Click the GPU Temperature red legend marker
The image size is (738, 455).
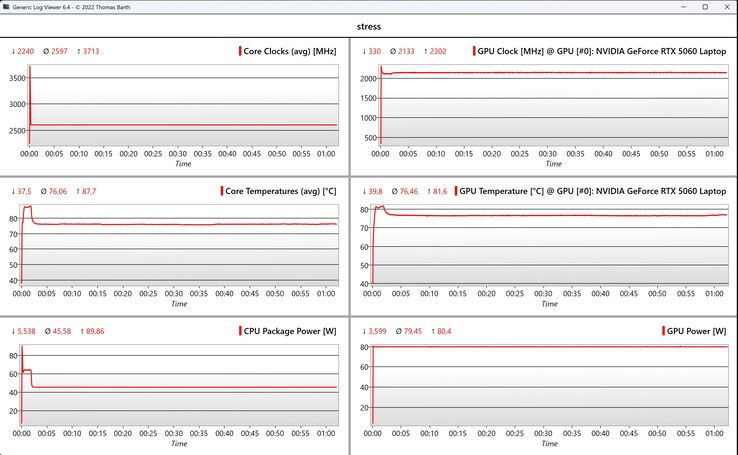tap(454, 190)
